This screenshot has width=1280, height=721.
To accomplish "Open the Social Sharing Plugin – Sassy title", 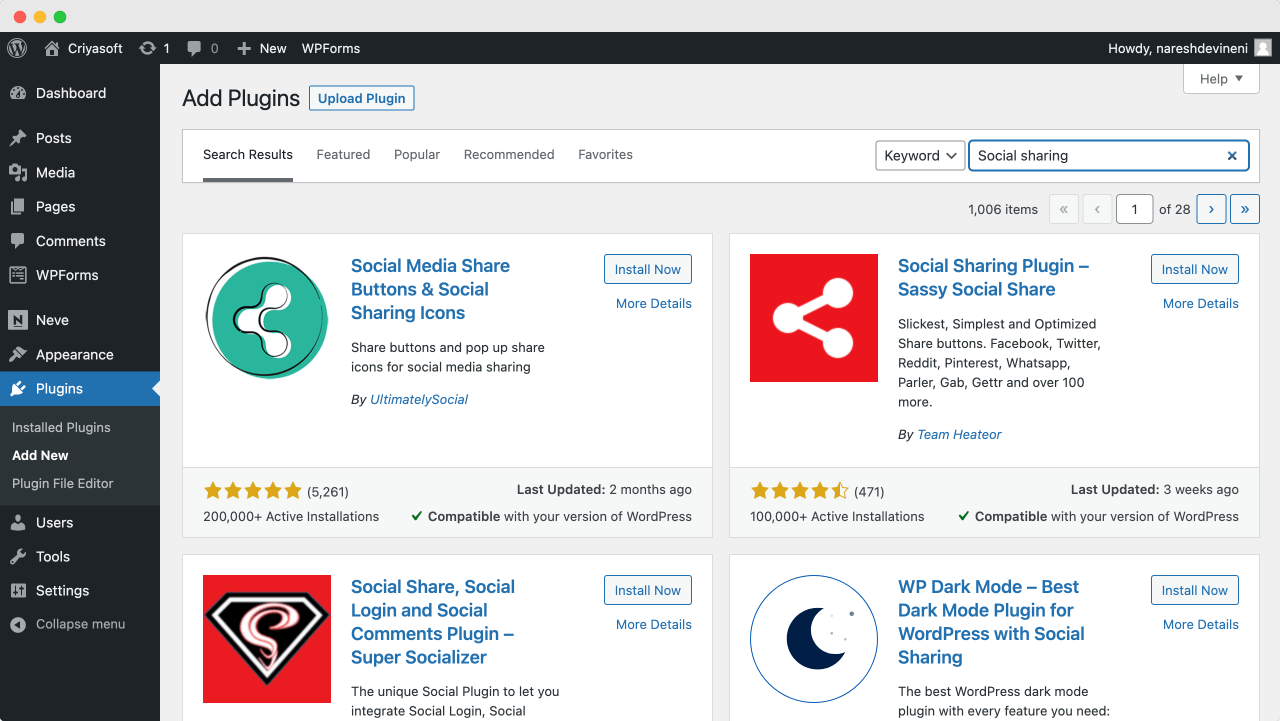I will tap(993, 277).
